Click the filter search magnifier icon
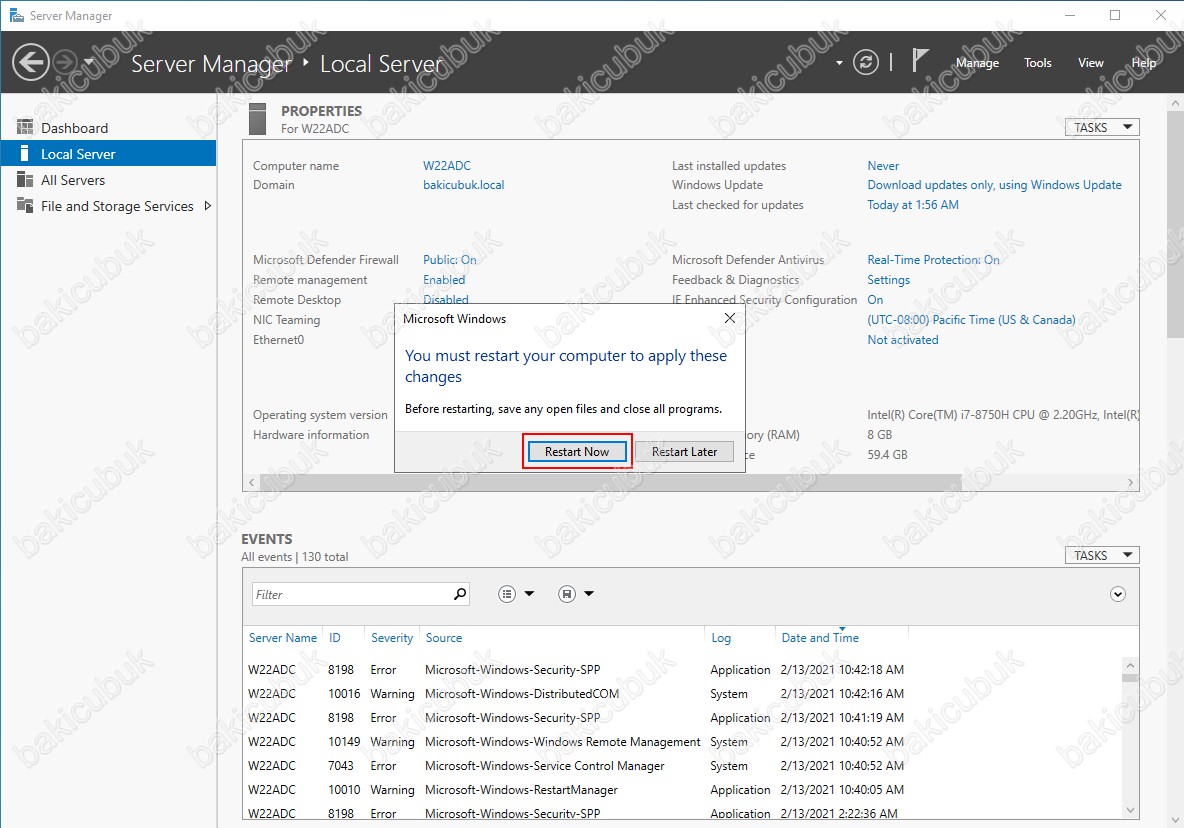This screenshot has height=828, width=1184. tap(459, 594)
